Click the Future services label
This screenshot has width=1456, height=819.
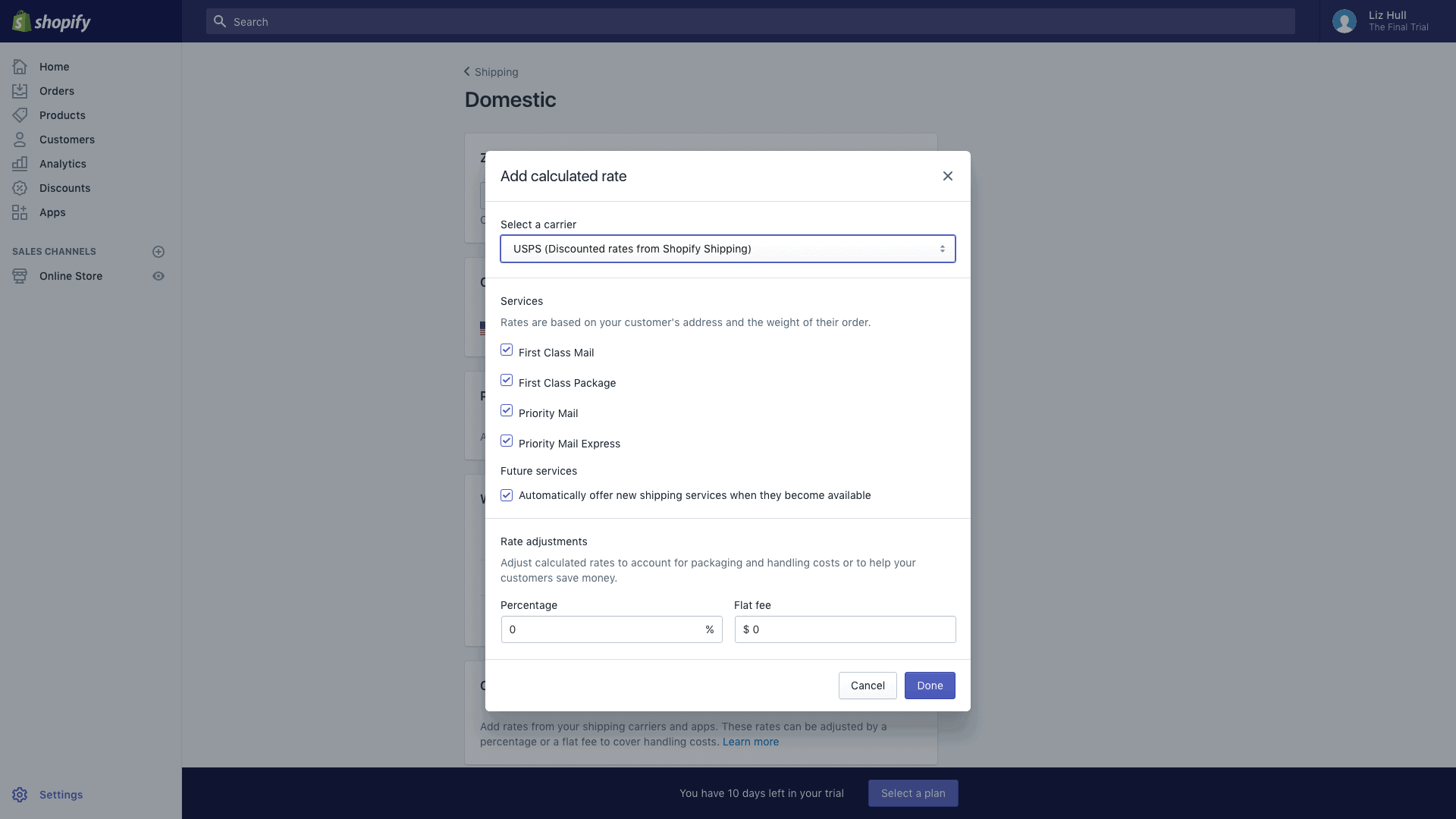click(x=538, y=471)
